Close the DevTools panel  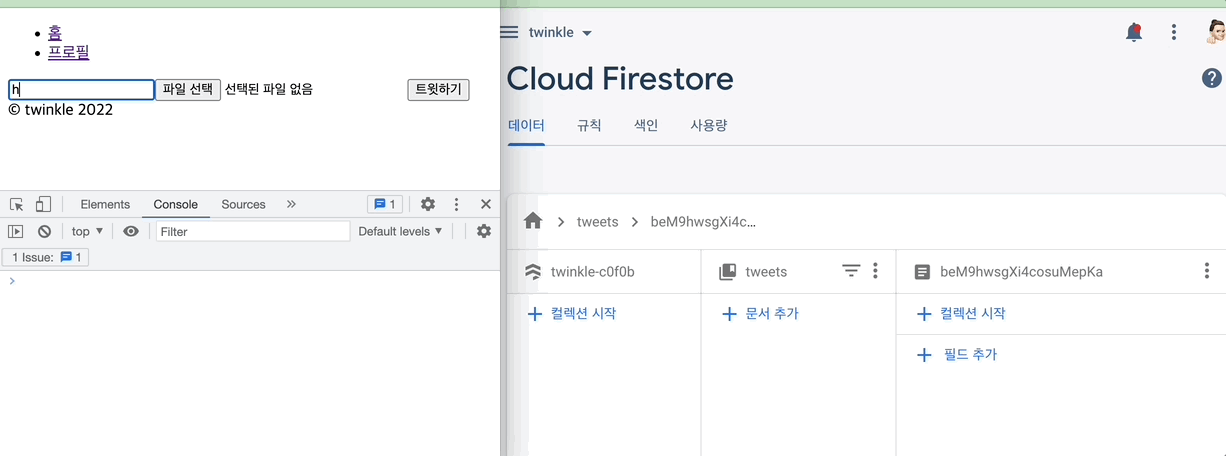point(486,204)
